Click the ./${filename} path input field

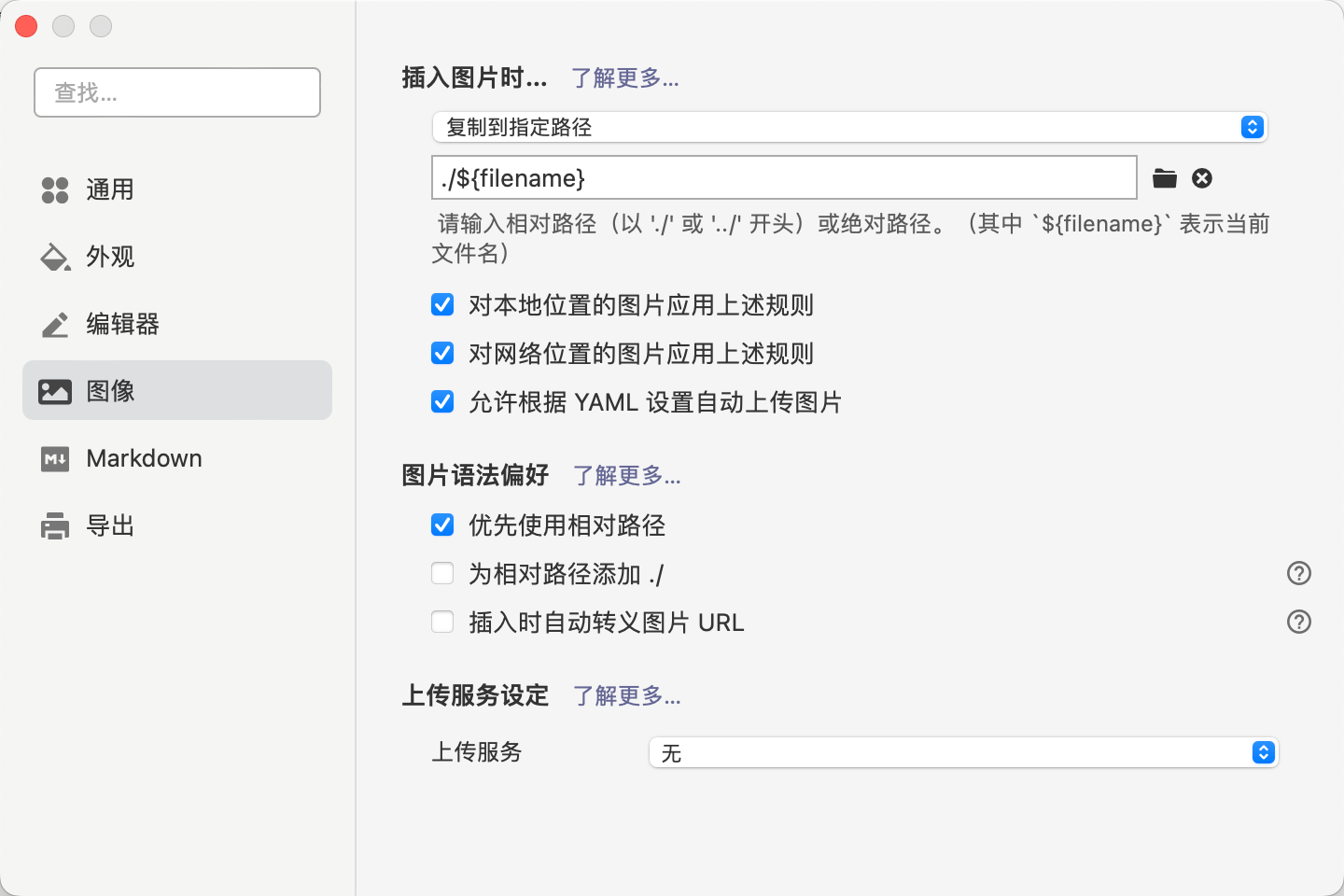pos(784,177)
